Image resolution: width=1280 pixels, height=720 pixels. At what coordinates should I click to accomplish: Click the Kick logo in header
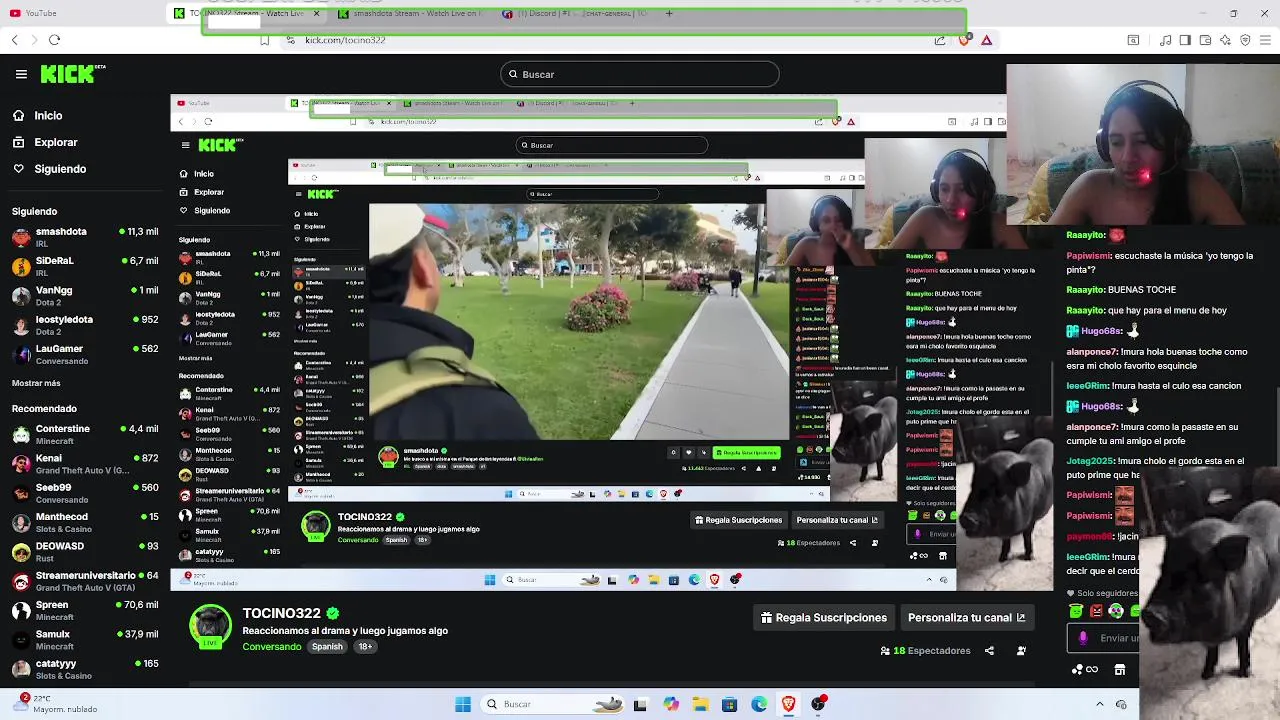(x=72, y=74)
